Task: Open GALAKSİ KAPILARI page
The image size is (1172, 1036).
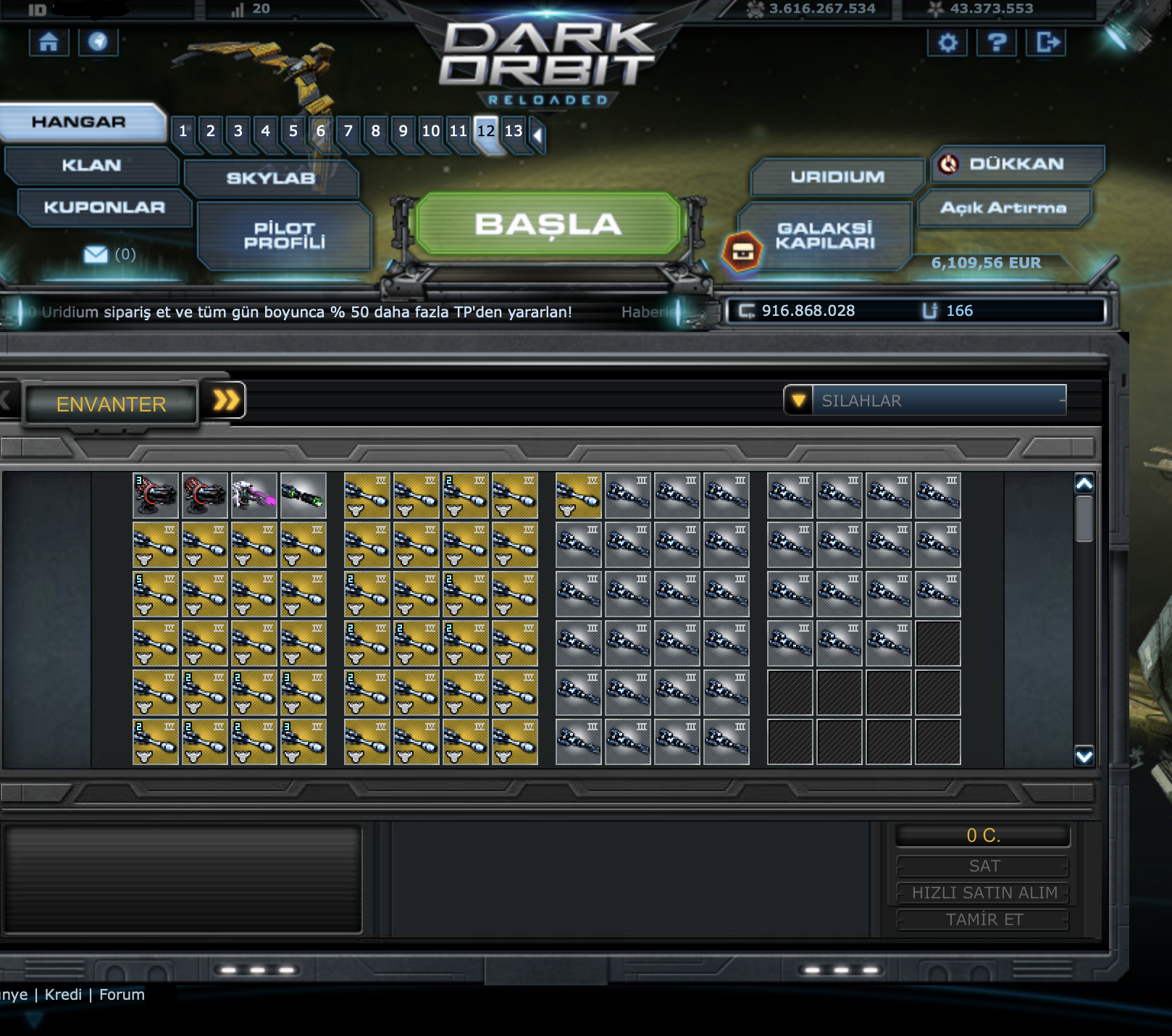Action: (x=825, y=235)
